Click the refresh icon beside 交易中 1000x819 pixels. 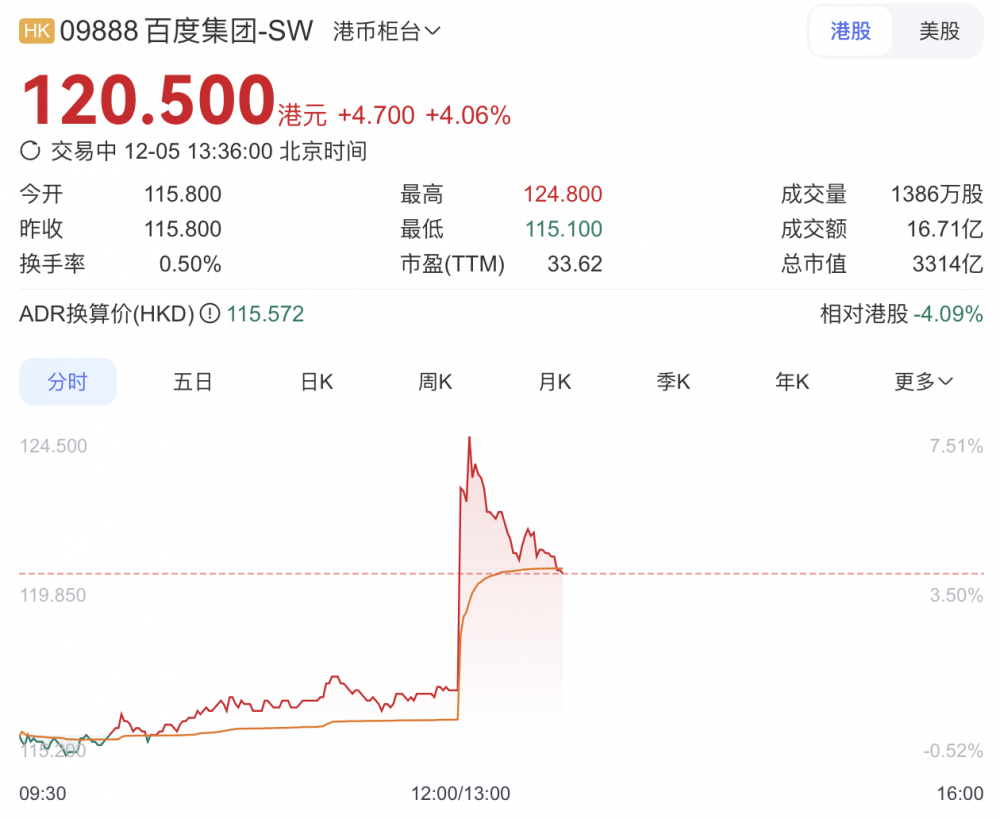click(30, 152)
